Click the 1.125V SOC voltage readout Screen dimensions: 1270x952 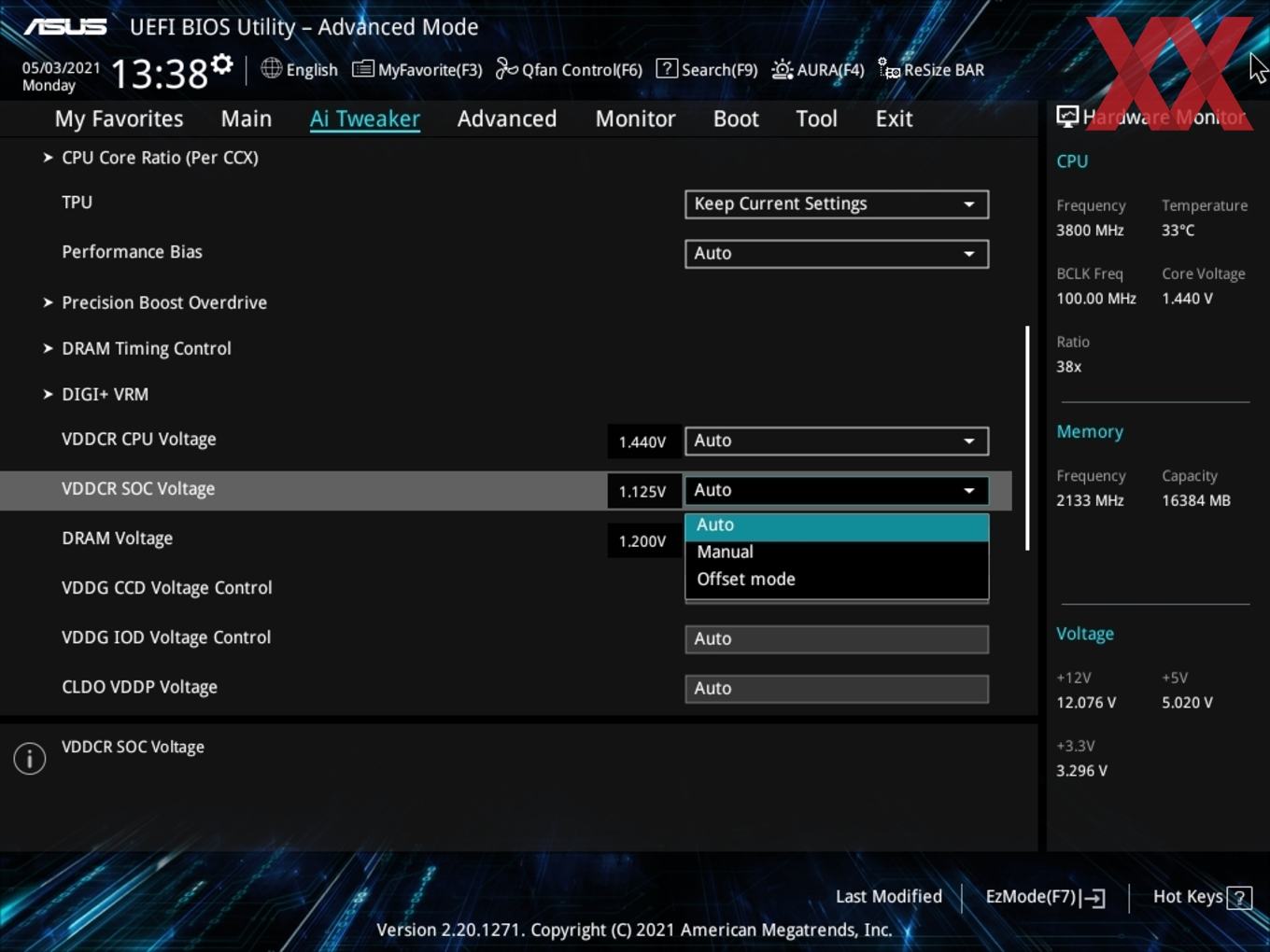tap(642, 491)
